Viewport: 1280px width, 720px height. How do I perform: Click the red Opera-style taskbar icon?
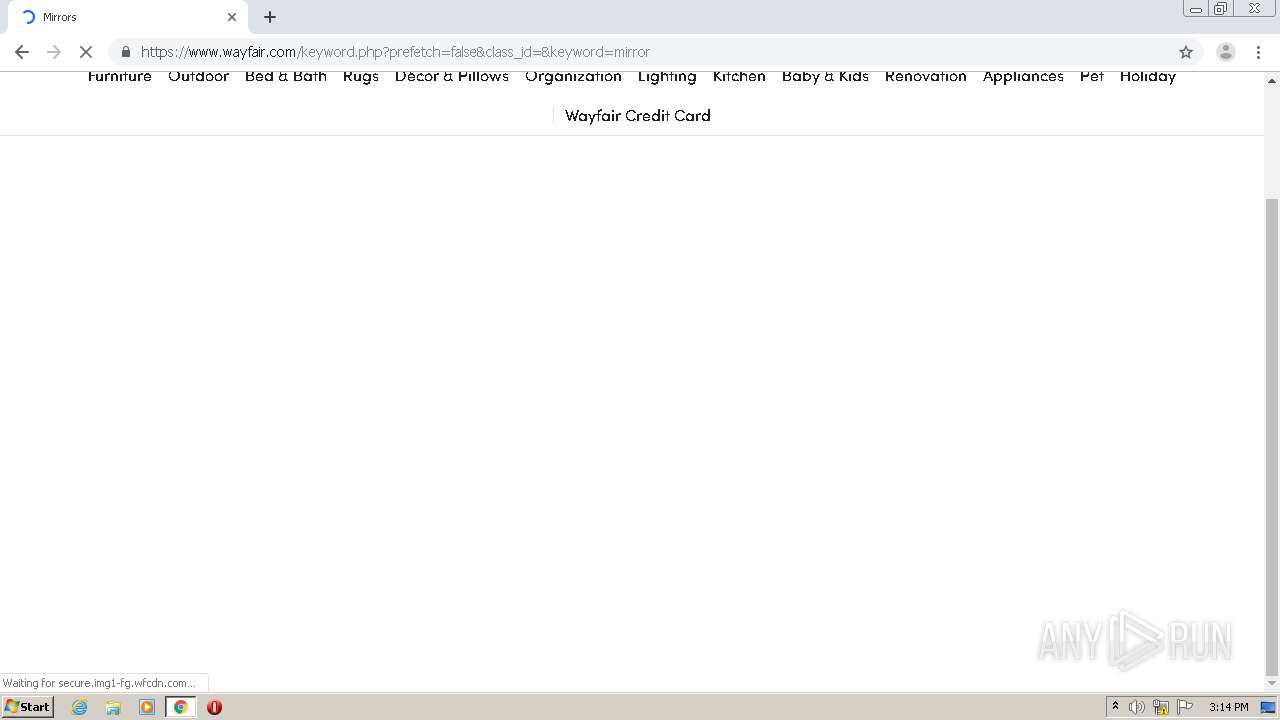click(x=214, y=707)
